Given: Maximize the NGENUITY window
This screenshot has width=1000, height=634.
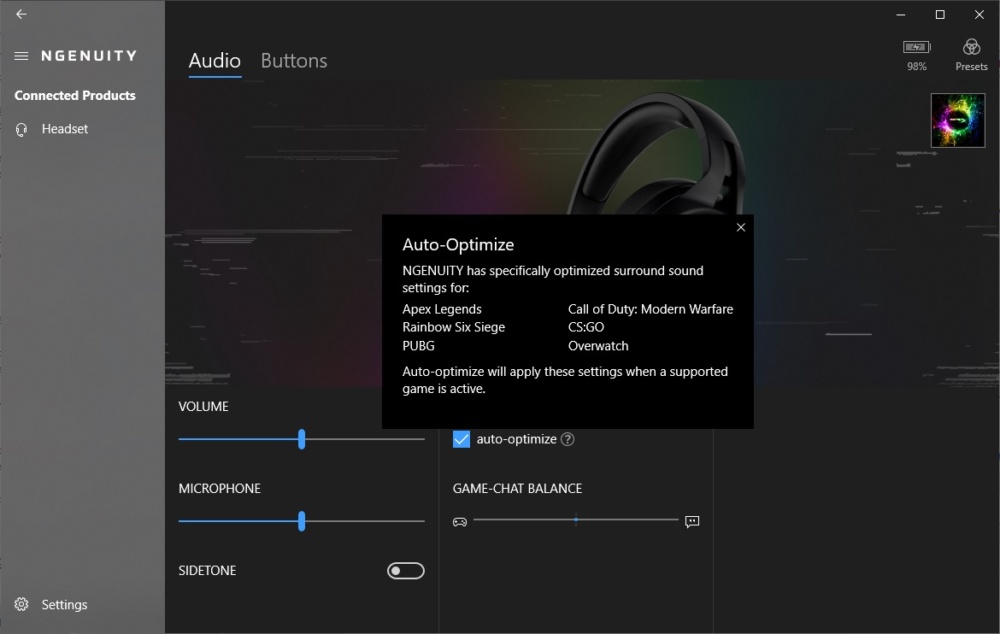Looking at the screenshot, I should [940, 14].
